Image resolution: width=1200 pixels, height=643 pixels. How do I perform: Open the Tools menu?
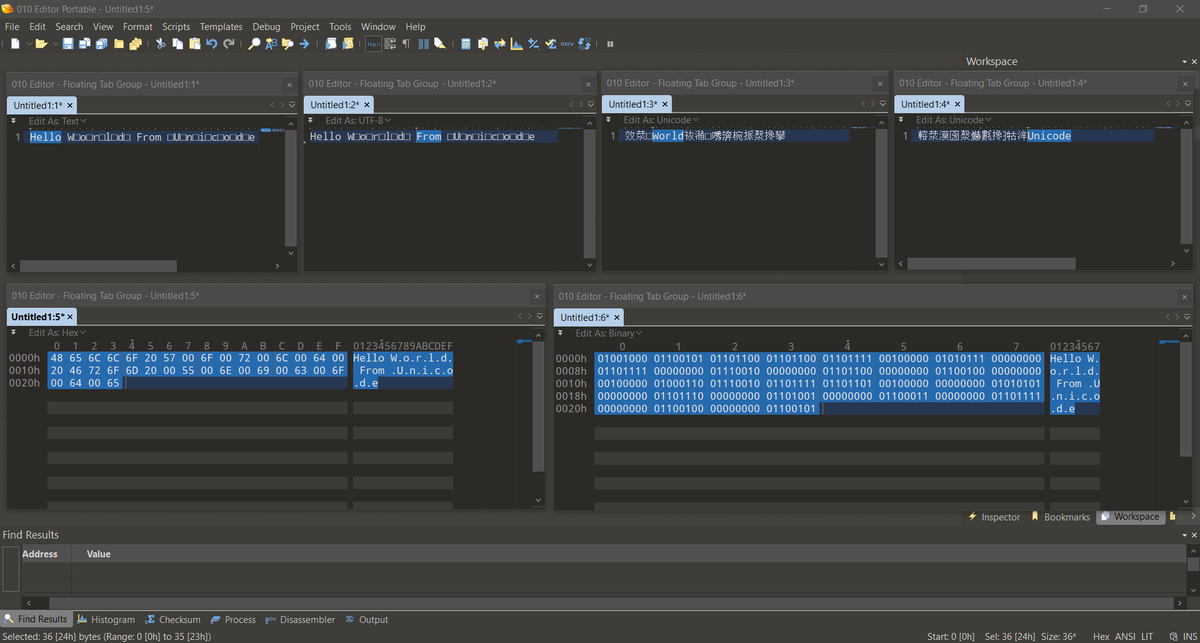coord(340,26)
